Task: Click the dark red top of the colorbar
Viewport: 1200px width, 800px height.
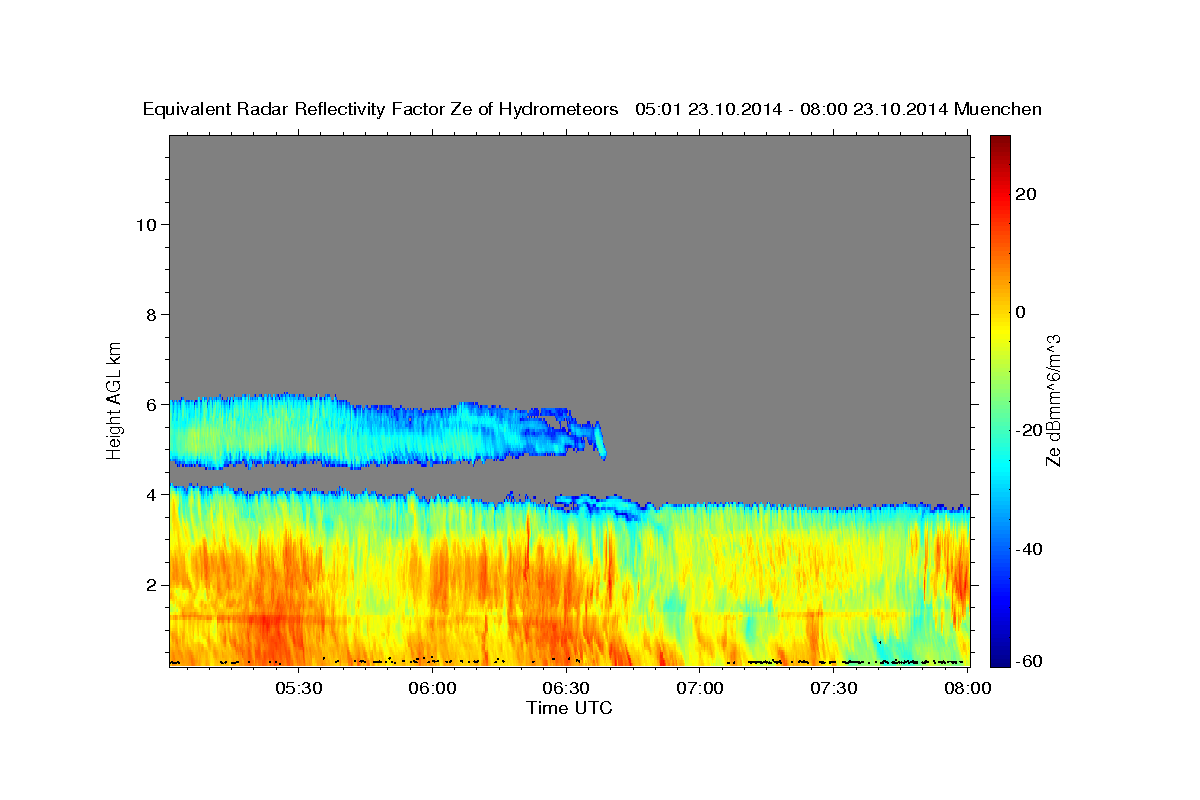Action: (x=1000, y=142)
